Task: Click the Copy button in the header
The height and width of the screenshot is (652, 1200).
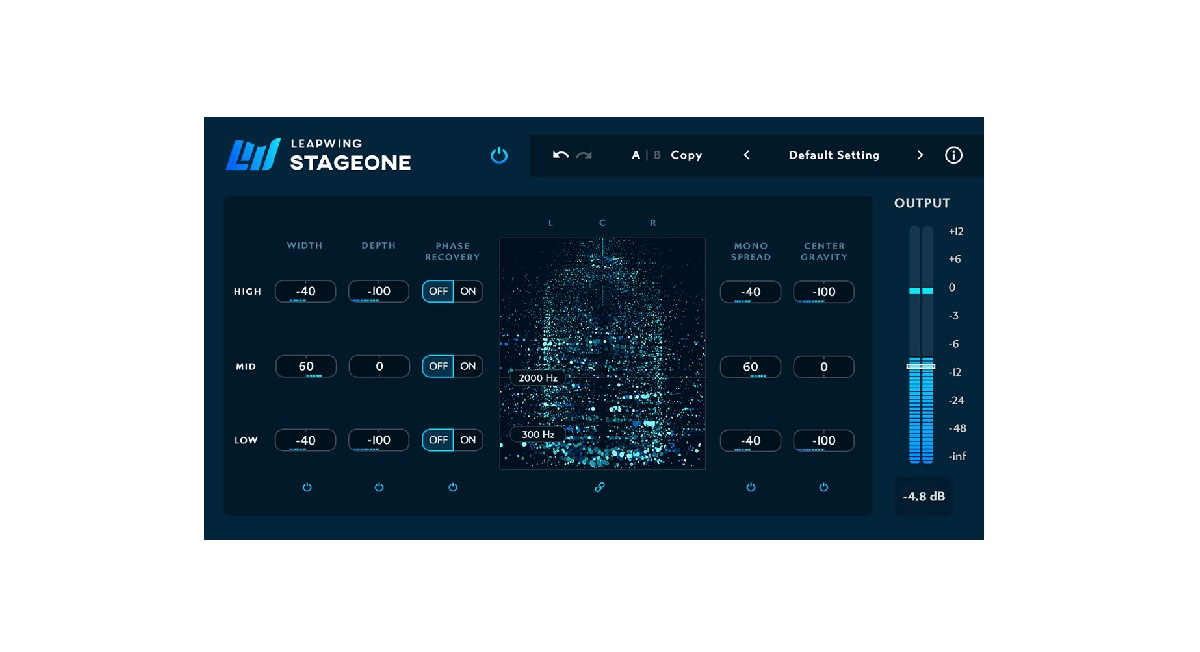Action: tap(686, 155)
